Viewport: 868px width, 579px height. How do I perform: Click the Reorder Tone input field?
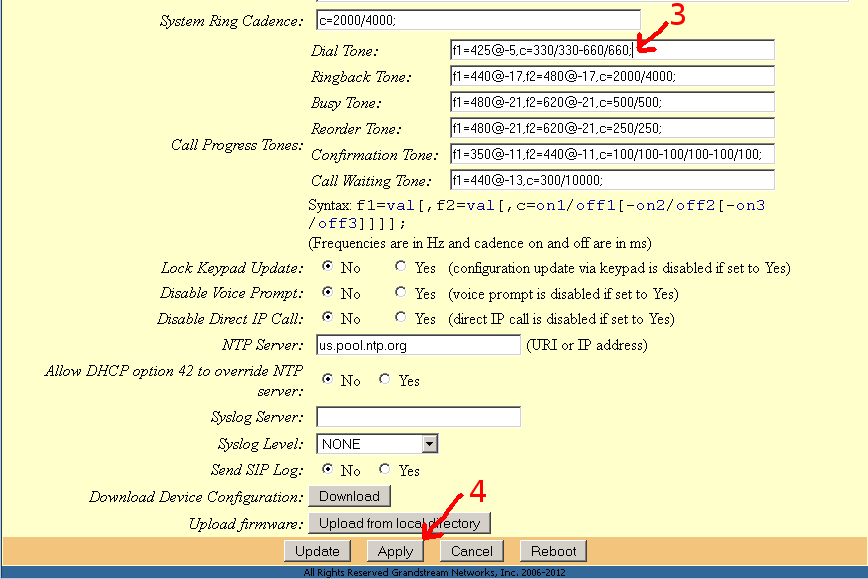click(x=612, y=128)
